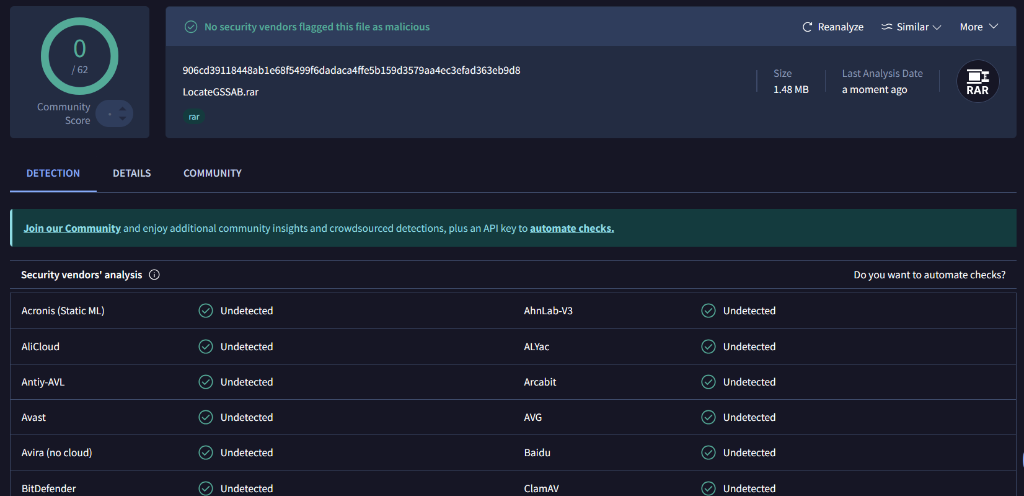Click the AliCloud undetected checkmark icon
Screen dimensions: 1024x496
(x=206, y=347)
